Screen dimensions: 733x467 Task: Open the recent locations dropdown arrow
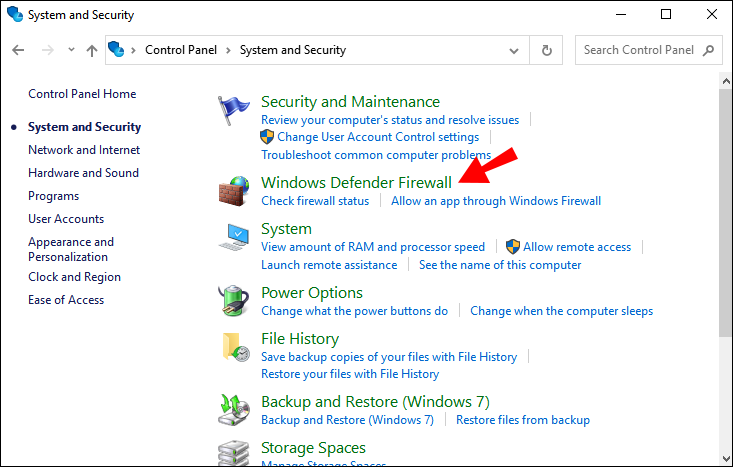point(71,50)
